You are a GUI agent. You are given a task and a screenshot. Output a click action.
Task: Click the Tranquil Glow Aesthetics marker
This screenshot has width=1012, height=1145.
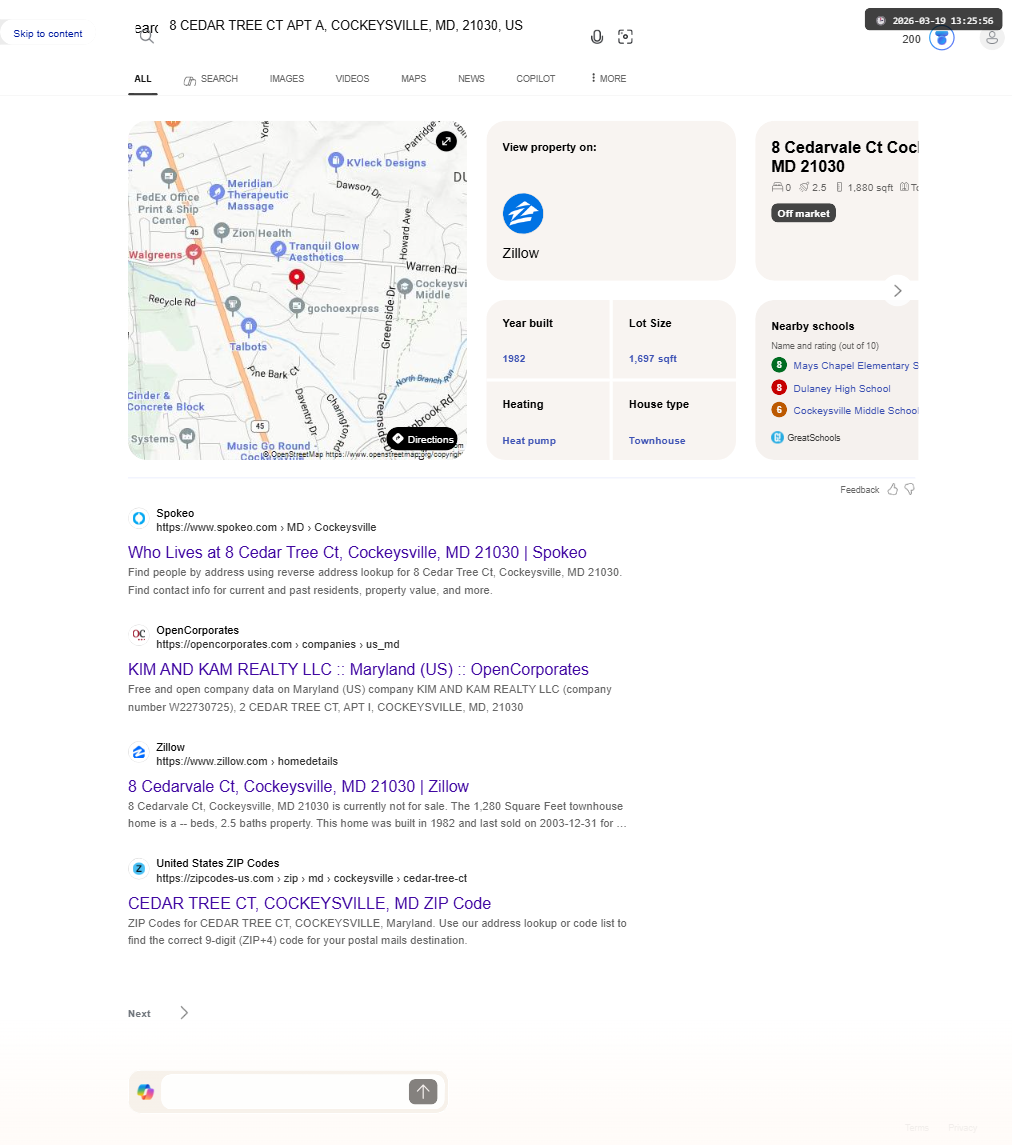click(278, 249)
